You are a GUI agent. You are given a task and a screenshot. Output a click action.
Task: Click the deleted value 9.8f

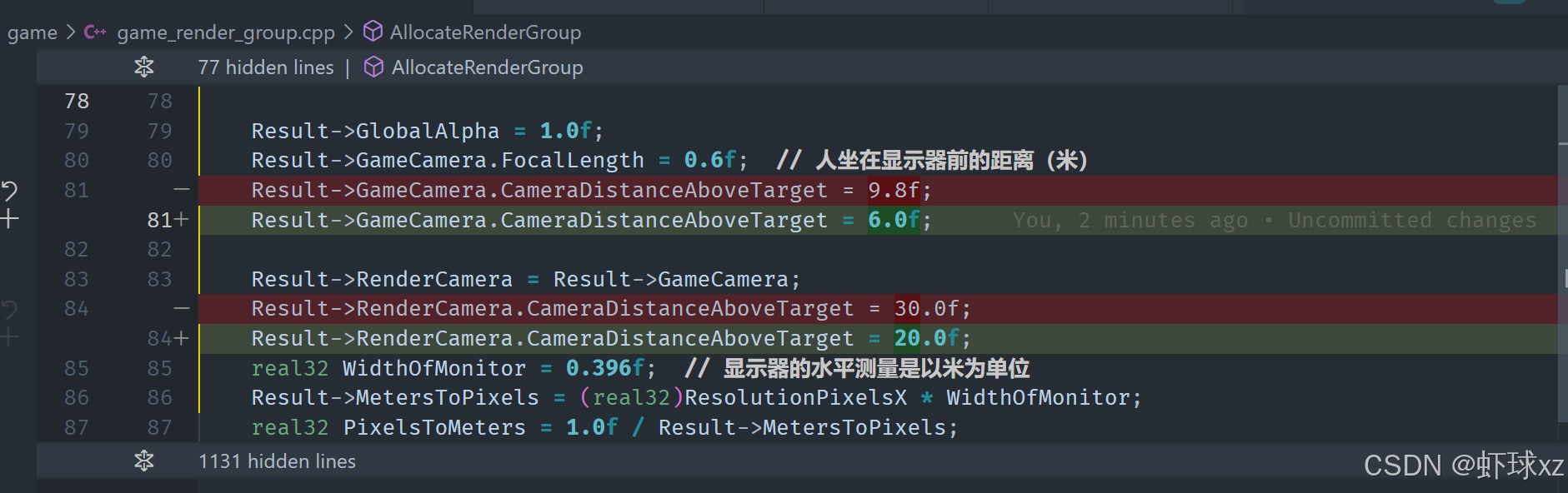point(894,191)
